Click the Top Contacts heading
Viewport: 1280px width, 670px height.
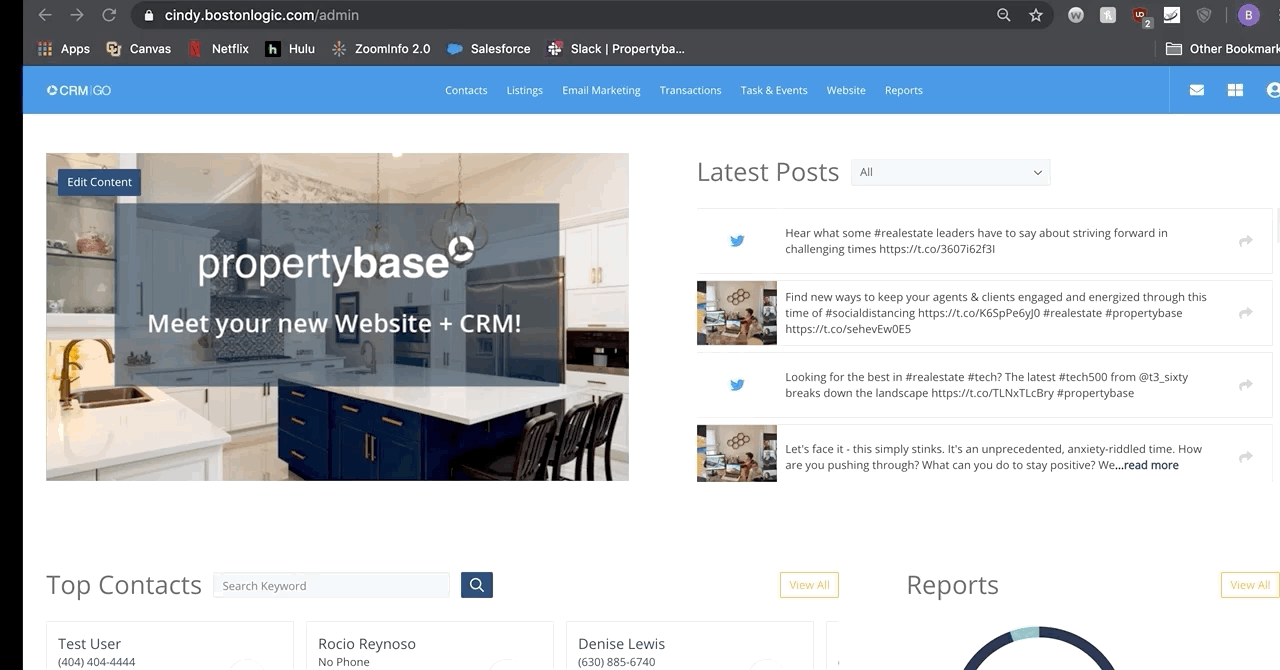click(124, 585)
